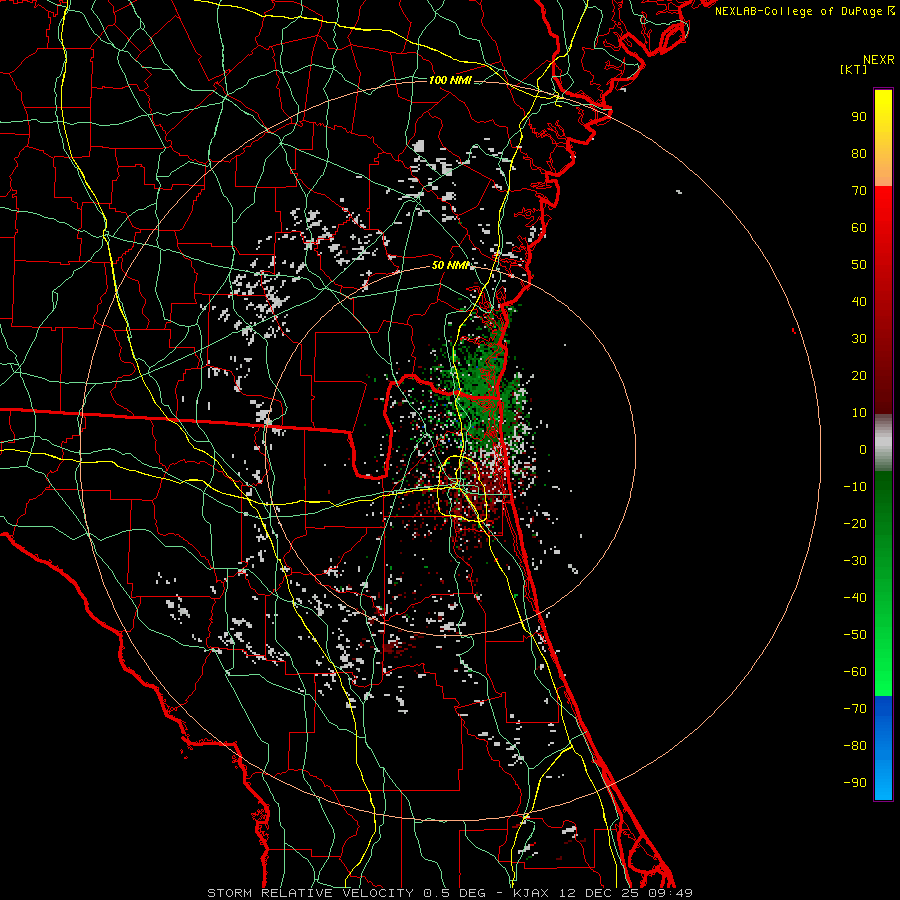900x900 pixels.
Task: Click the -40 scale value
Action: (x=855, y=598)
